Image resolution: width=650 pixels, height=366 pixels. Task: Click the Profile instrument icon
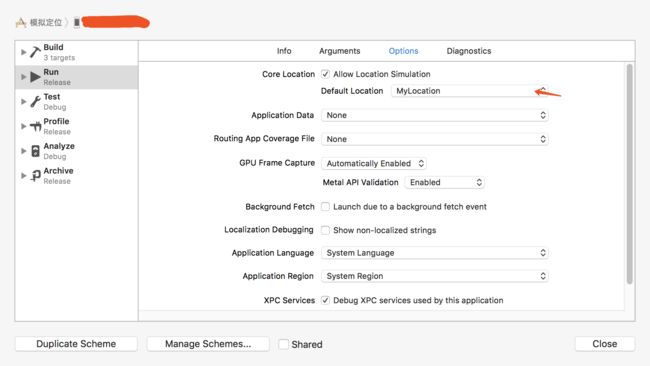[36, 126]
